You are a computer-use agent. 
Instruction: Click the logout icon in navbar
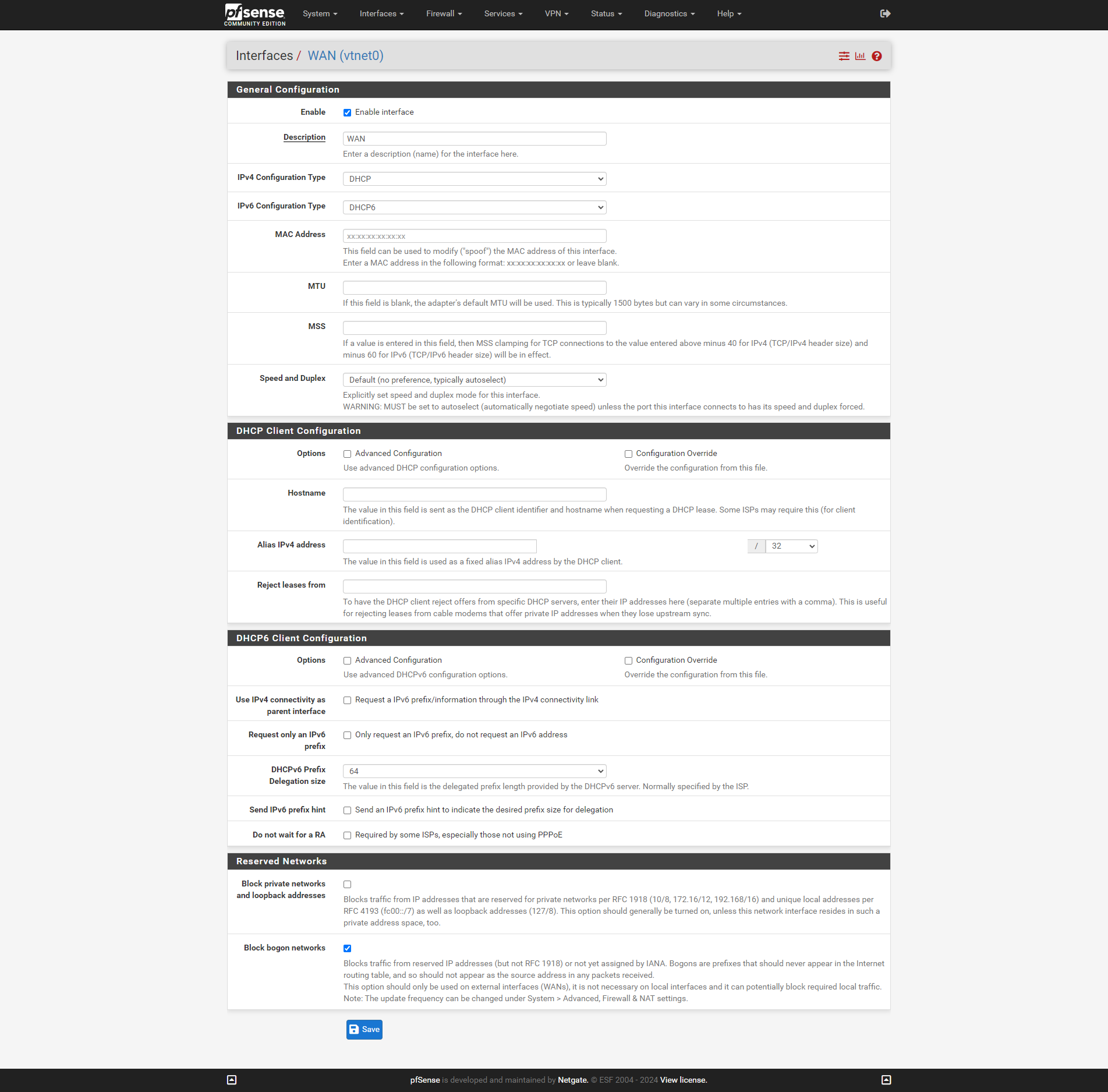[x=885, y=13]
